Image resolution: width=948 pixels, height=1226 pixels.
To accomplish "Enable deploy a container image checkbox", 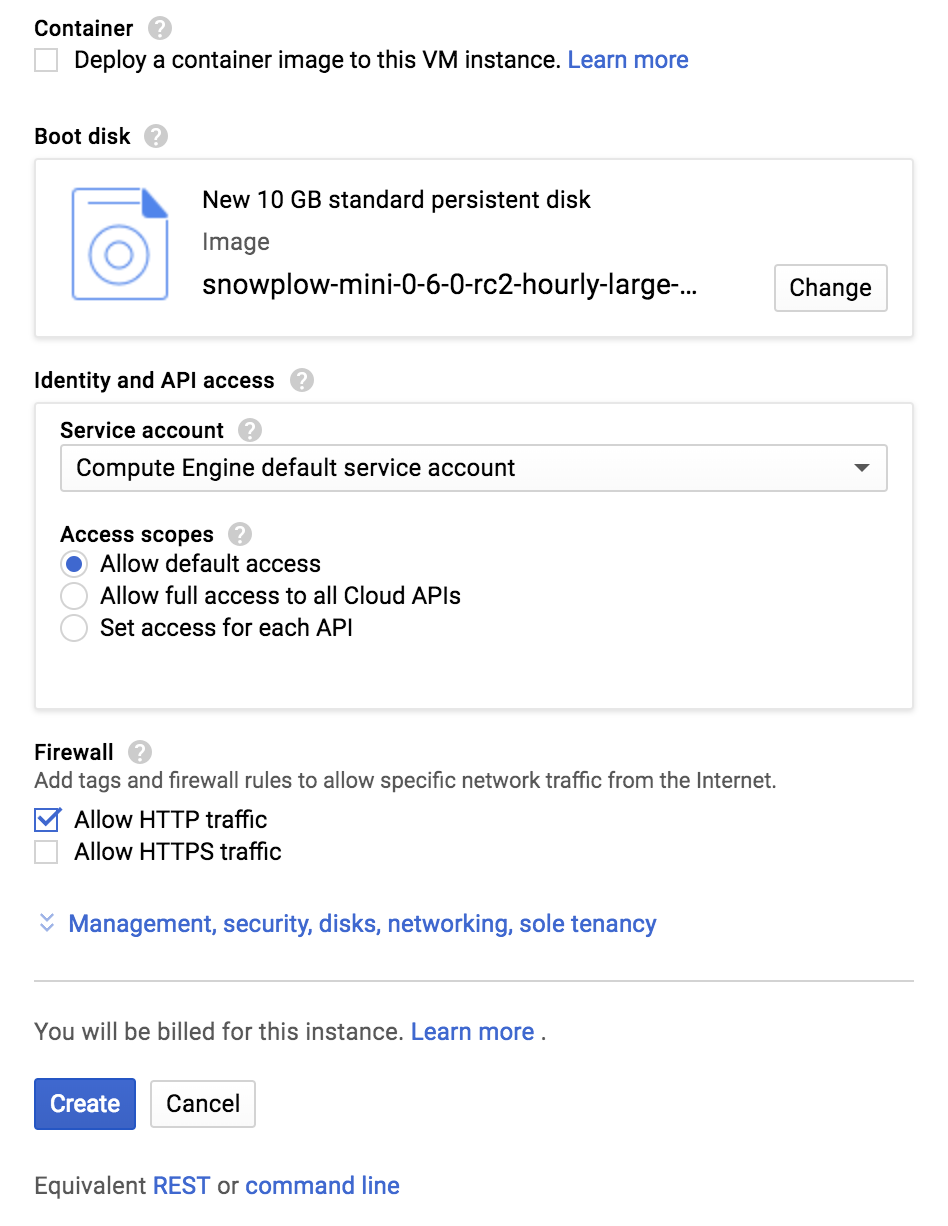I will (x=46, y=61).
